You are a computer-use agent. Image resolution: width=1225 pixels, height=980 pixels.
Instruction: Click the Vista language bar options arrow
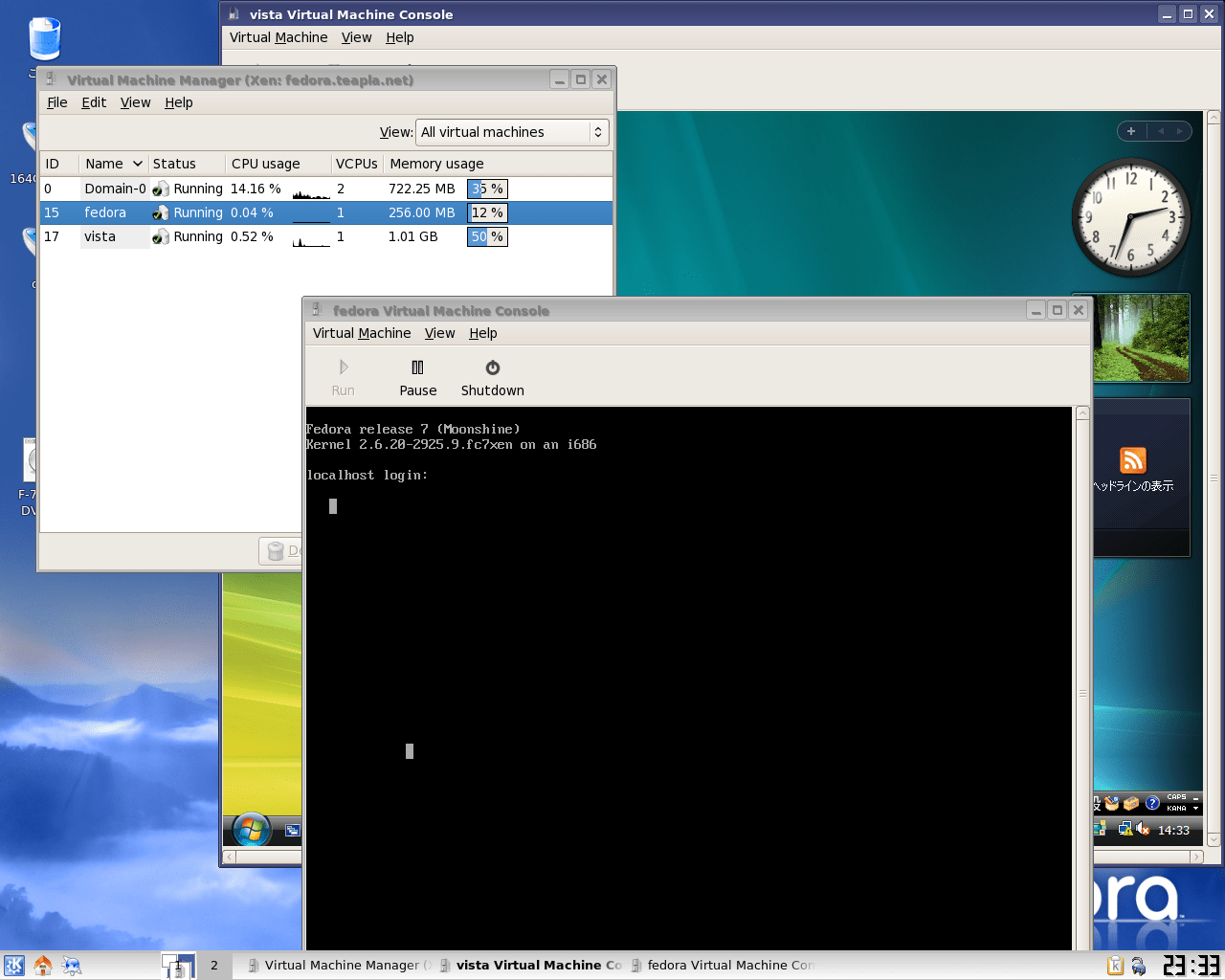tap(1195, 808)
